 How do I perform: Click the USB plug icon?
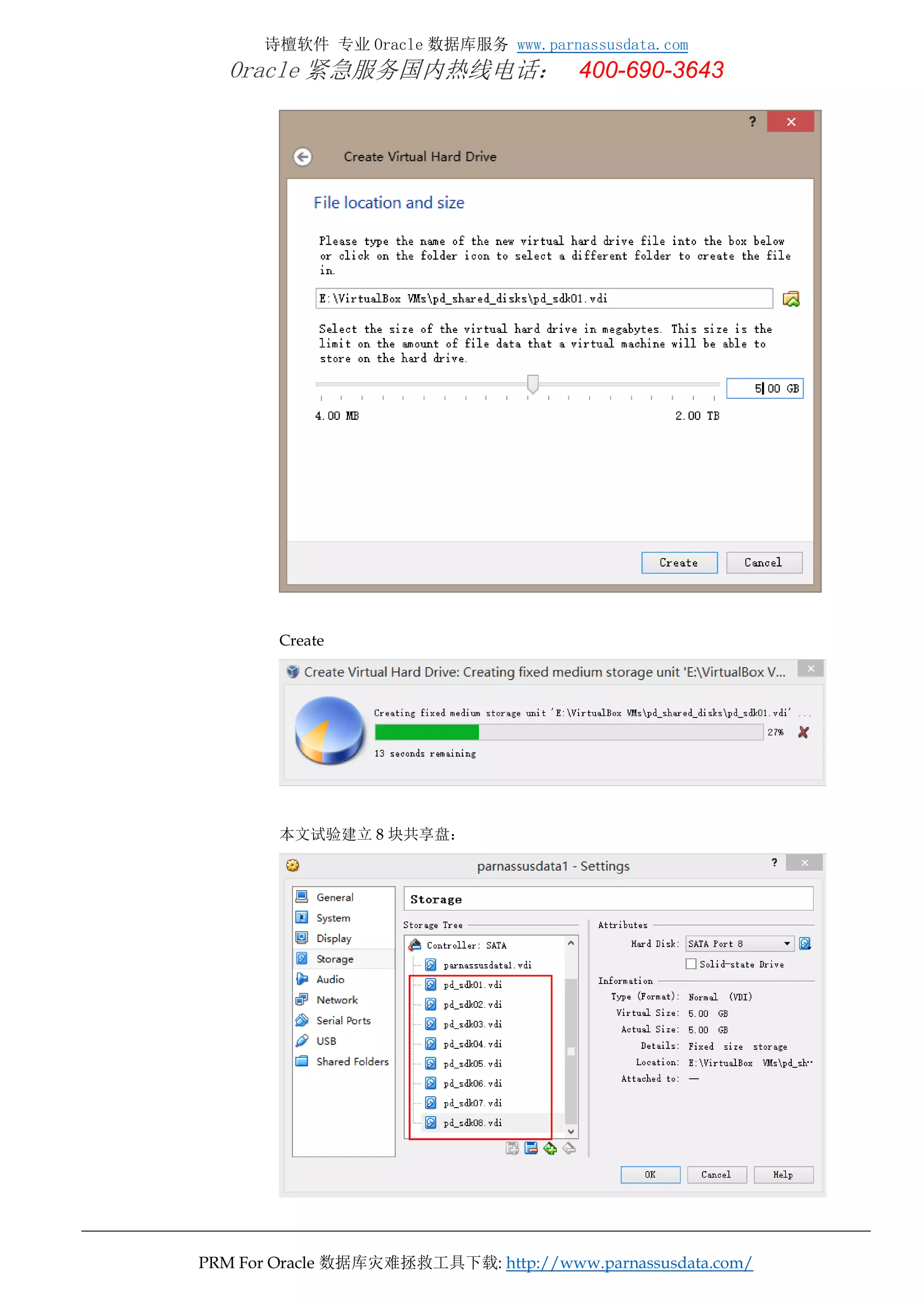[x=302, y=1040]
